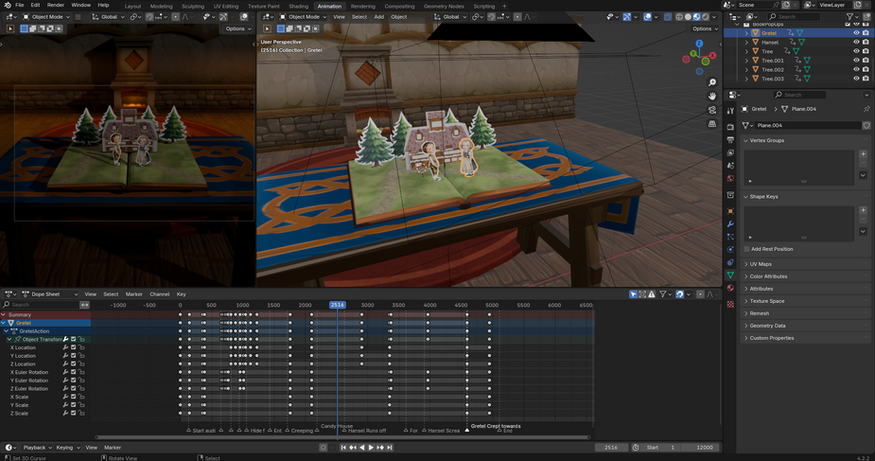The width and height of the screenshot is (875, 461).
Task: Click the blue Z axis on navigation gizmo
Action: 699,44
